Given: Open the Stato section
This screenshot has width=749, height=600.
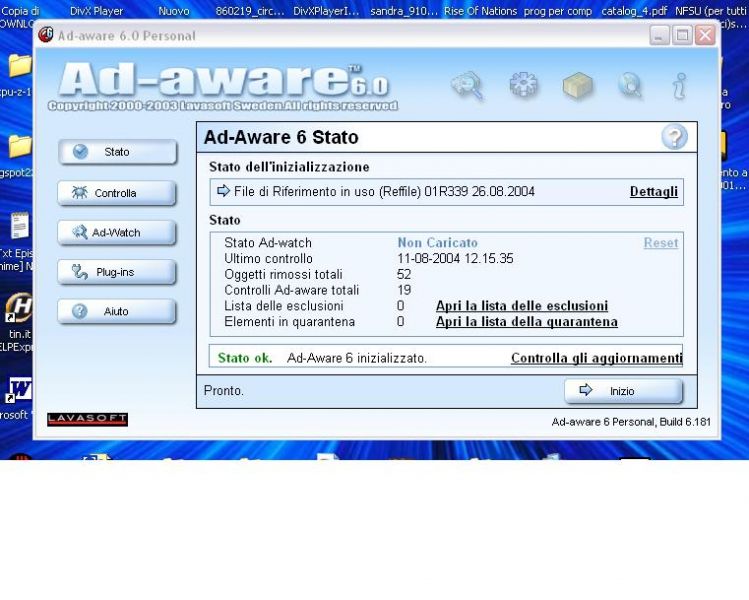Looking at the screenshot, I should click(x=118, y=152).
